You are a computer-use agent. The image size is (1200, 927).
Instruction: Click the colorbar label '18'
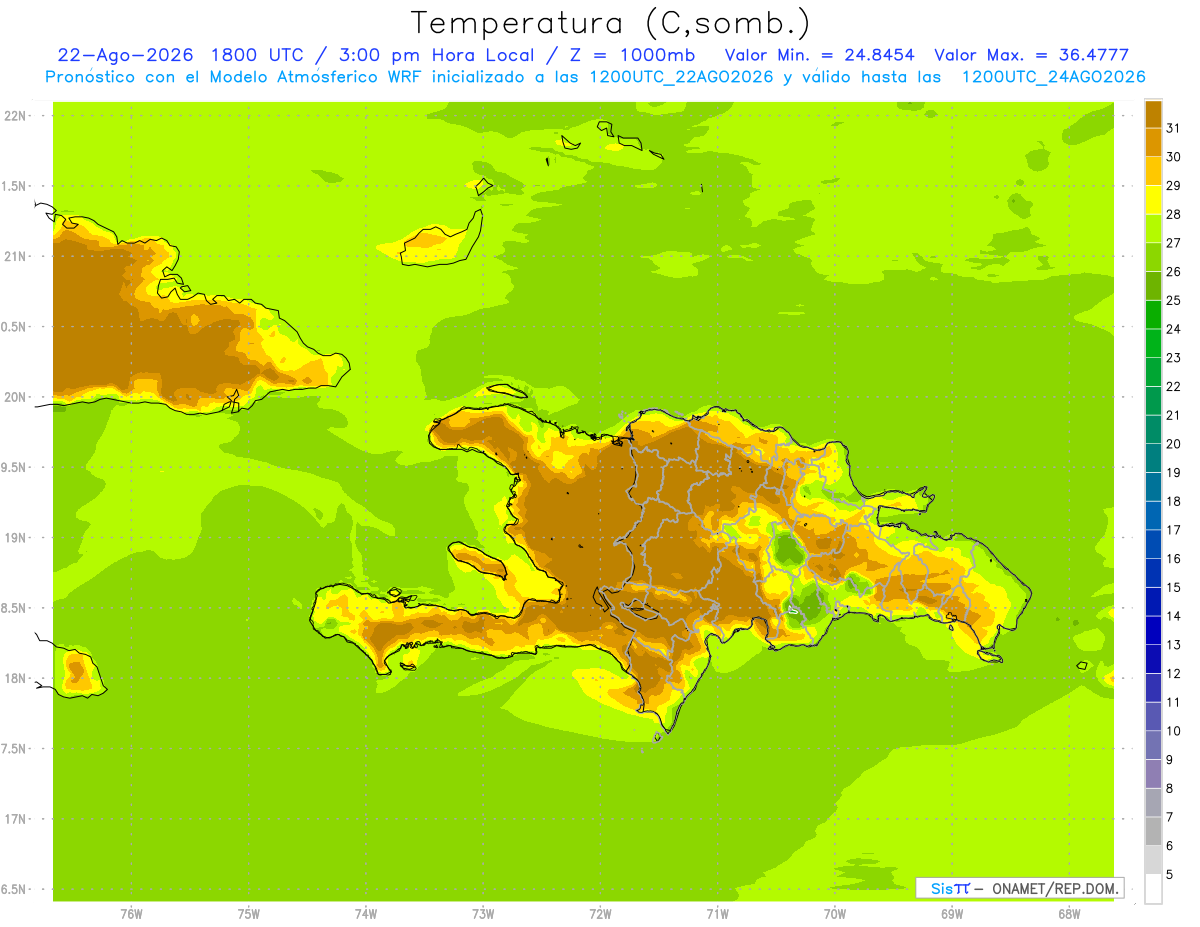pyautogui.click(x=1174, y=501)
